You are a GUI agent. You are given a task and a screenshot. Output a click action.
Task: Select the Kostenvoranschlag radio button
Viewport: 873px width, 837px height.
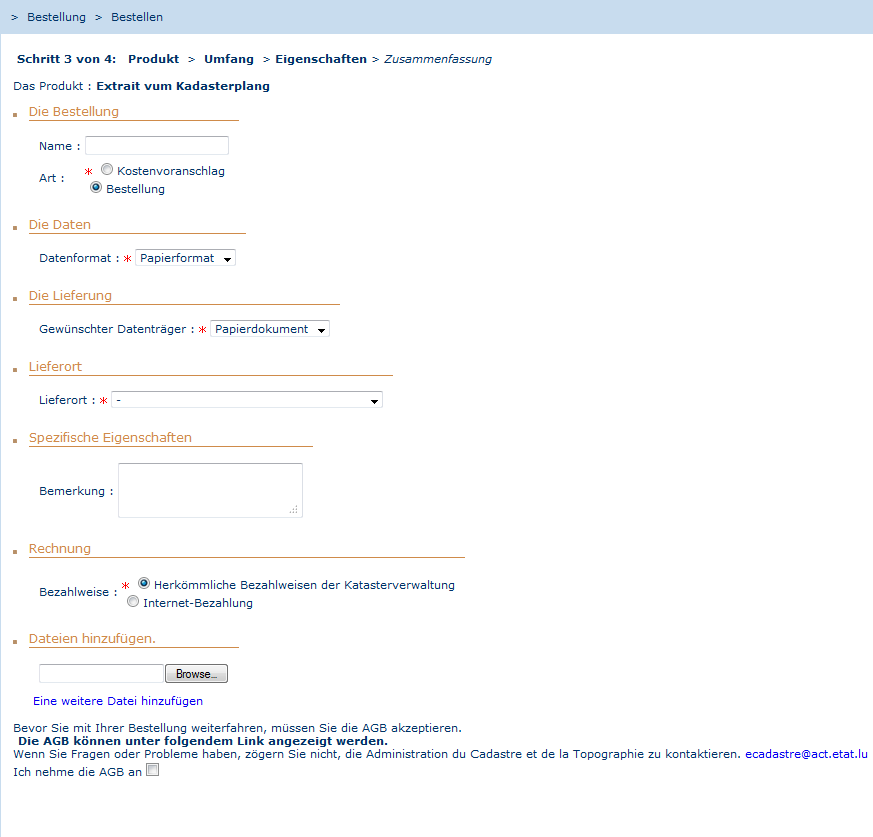(x=107, y=170)
